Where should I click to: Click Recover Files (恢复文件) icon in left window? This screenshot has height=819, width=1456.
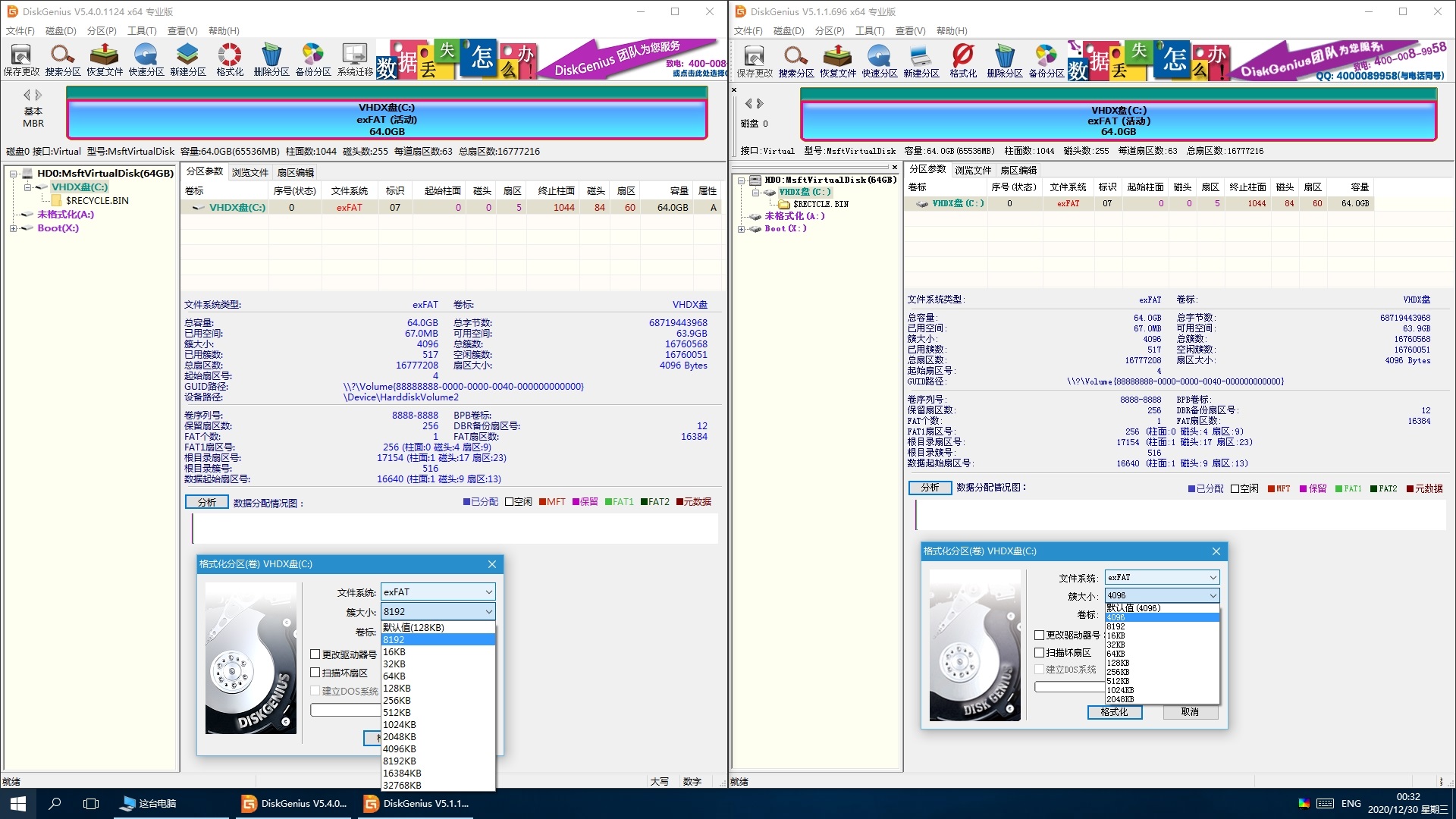105,60
